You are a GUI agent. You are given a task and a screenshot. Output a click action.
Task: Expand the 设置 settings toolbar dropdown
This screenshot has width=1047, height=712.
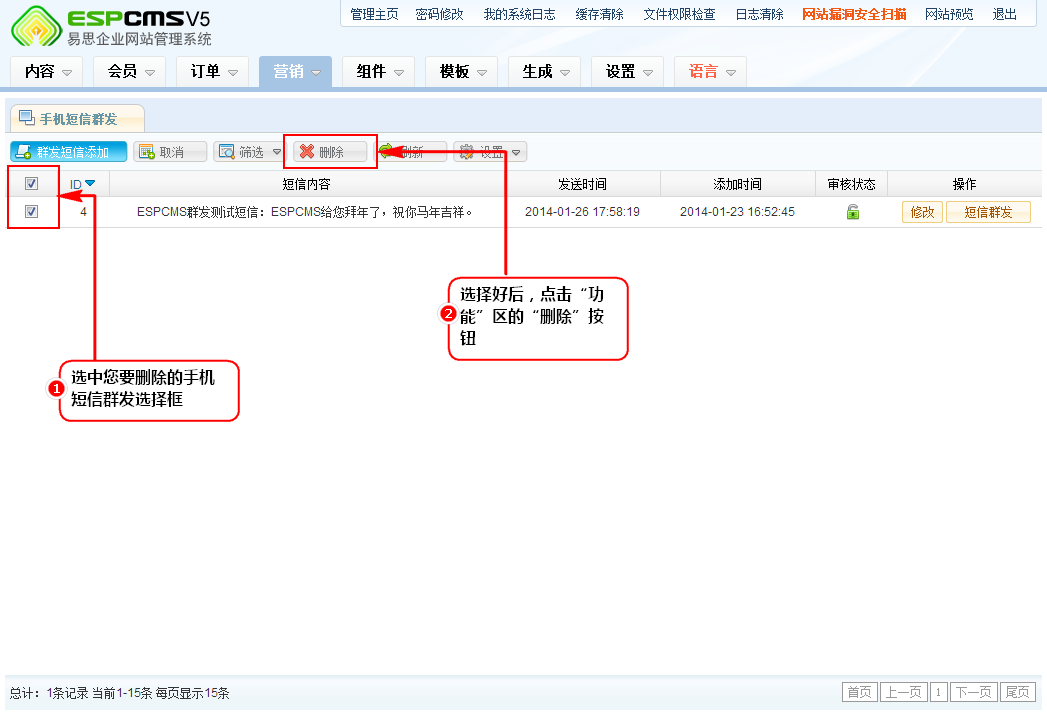pyautogui.click(x=490, y=152)
